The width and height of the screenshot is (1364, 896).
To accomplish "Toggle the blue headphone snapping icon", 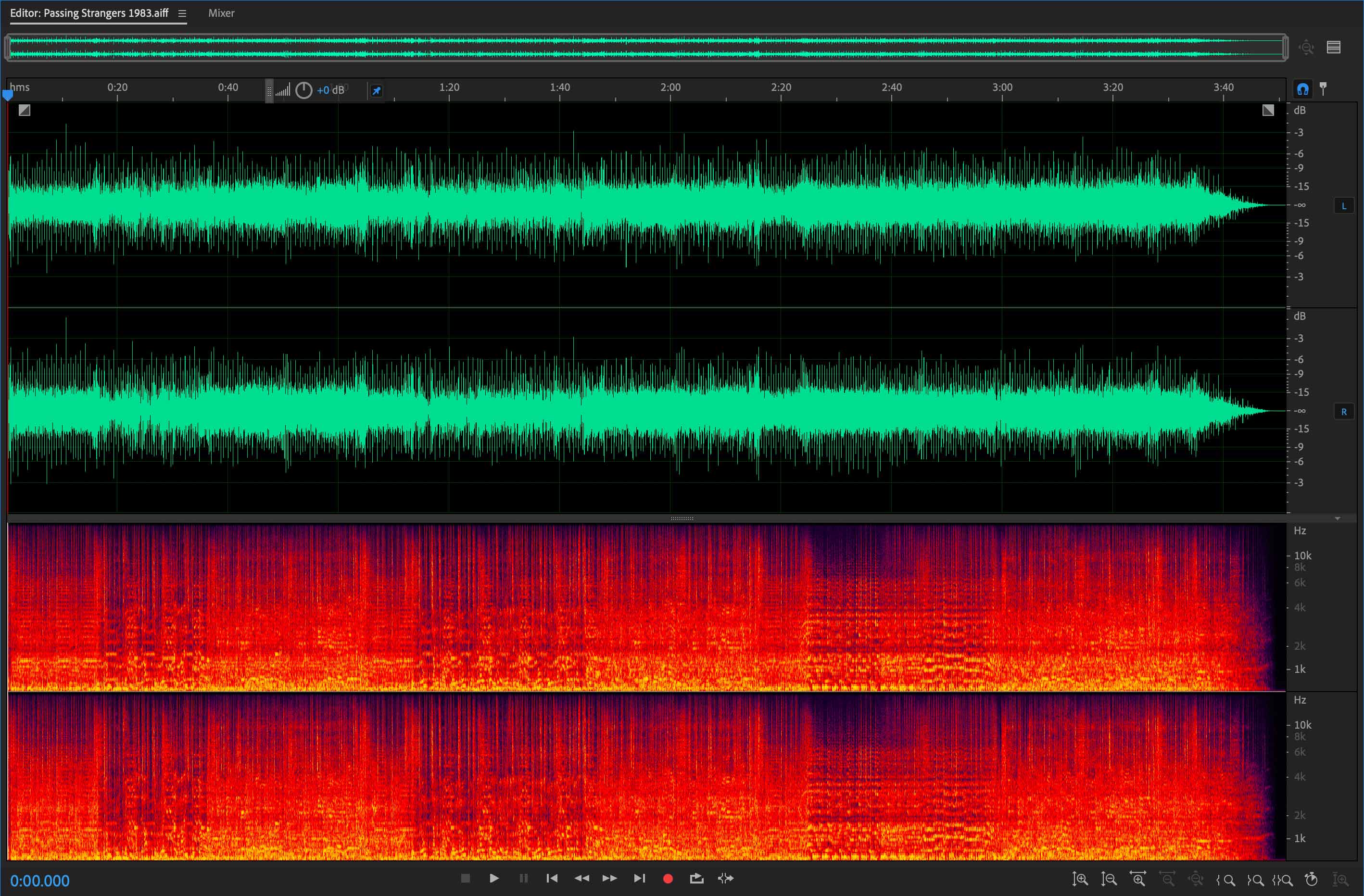I will click(x=1302, y=89).
